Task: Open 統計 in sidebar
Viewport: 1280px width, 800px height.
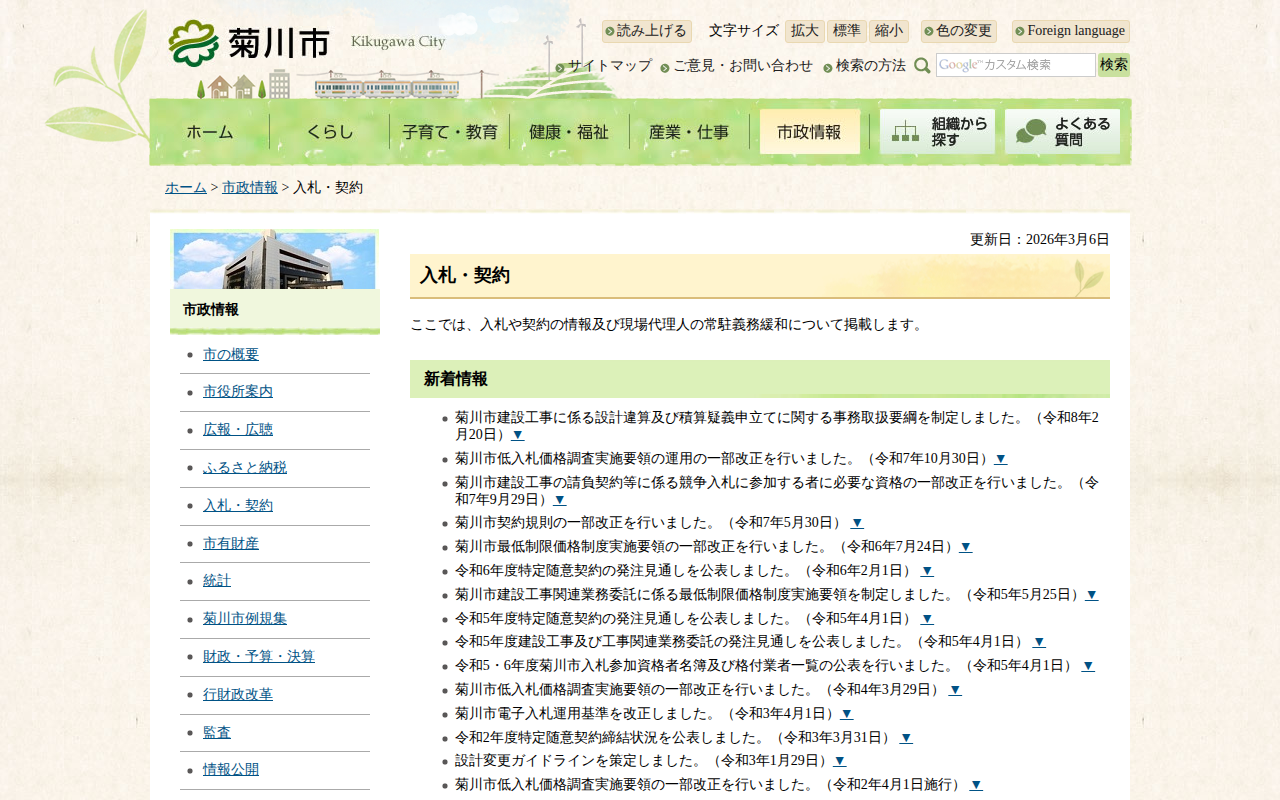Action: [217, 581]
